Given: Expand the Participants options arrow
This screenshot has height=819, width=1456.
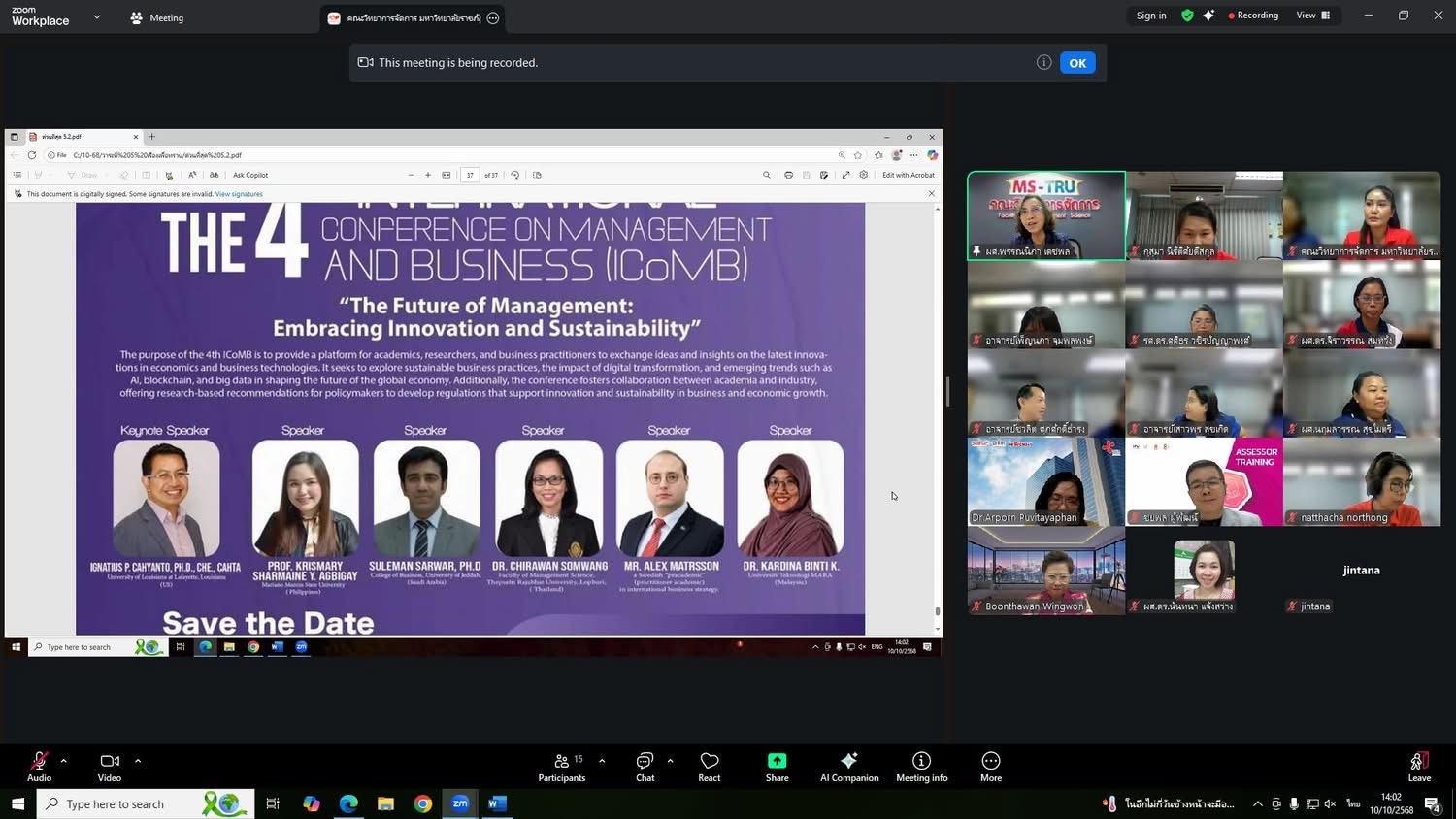Looking at the screenshot, I should coord(602,761).
